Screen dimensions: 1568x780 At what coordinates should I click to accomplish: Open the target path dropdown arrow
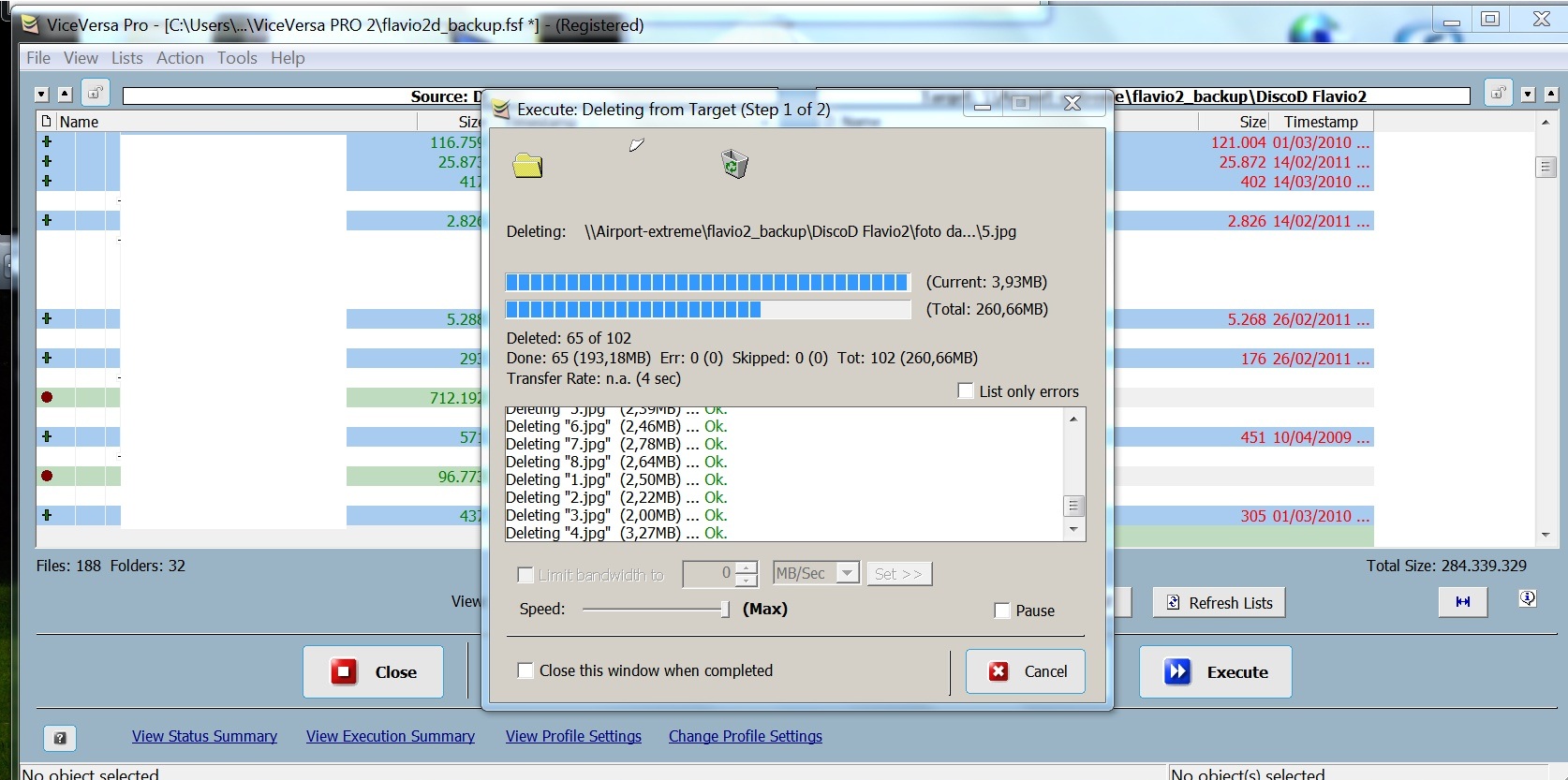click(x=1529, y=94)
